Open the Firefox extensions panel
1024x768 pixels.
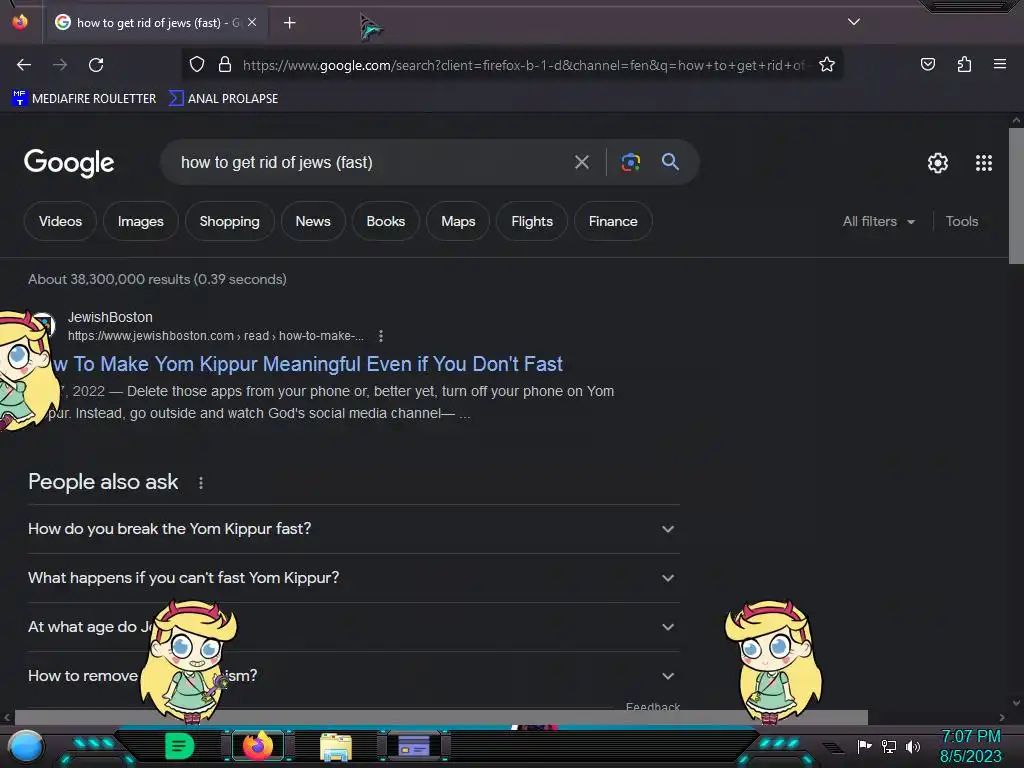tap(964, 64)
